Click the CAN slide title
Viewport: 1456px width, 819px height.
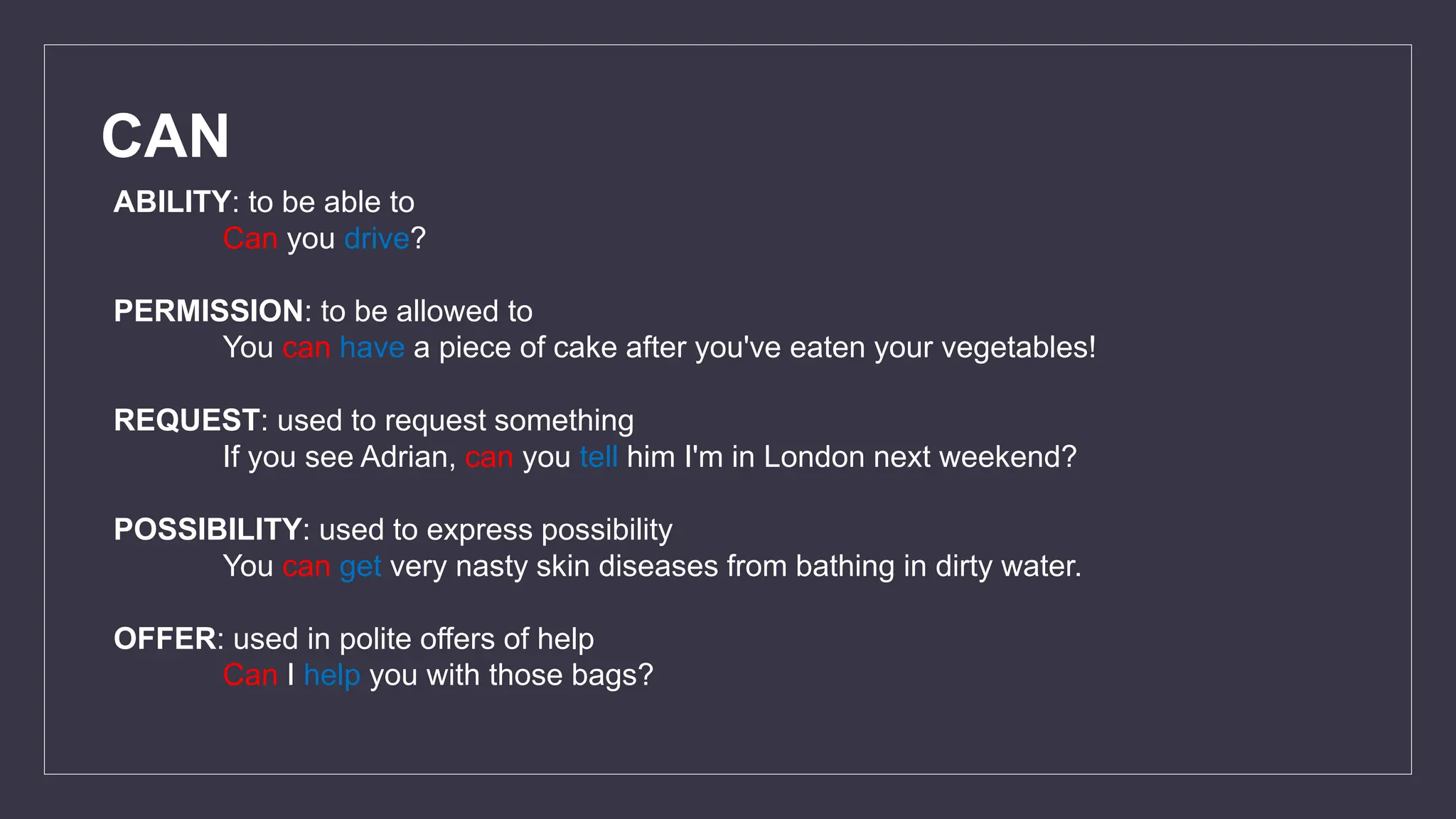coord(165,136)
